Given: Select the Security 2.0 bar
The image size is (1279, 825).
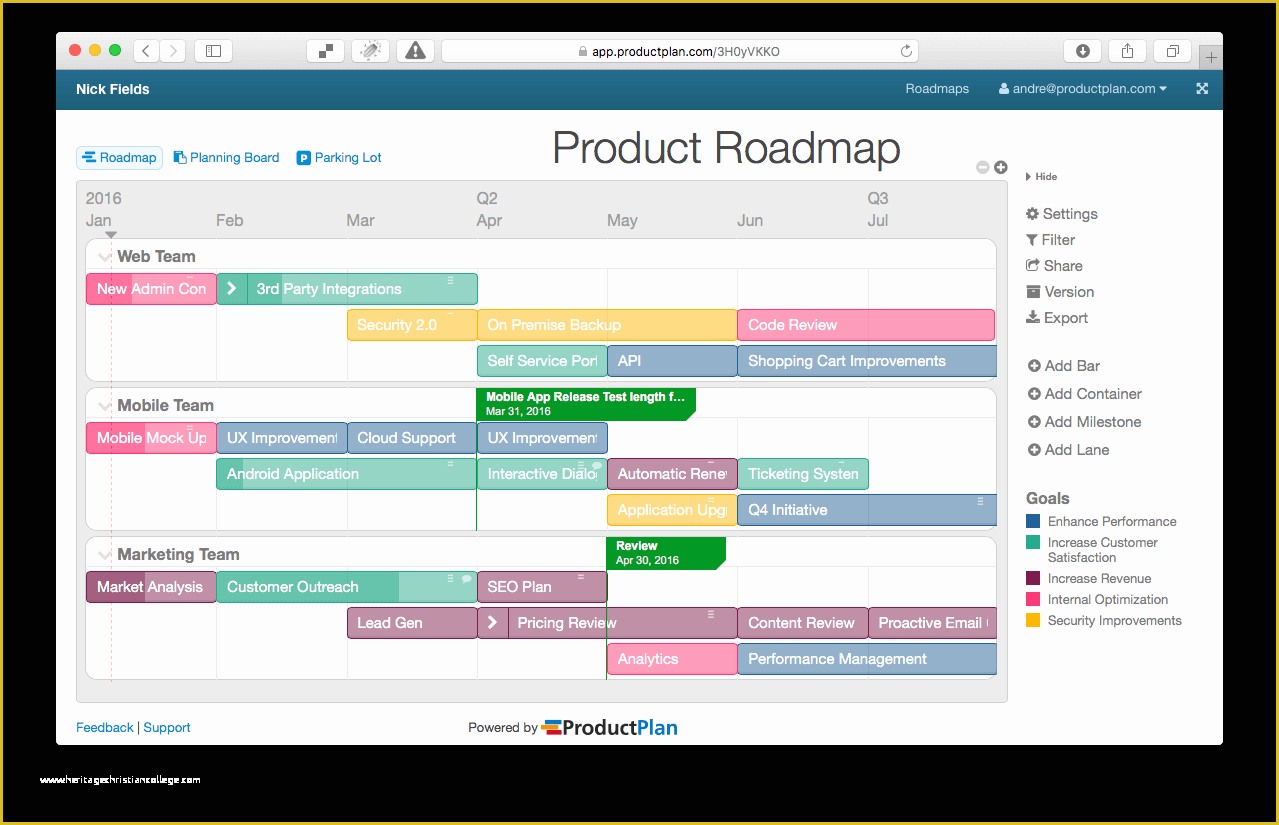Looking at the screenshot, I should pyautogui.click(x=412, y=325).
